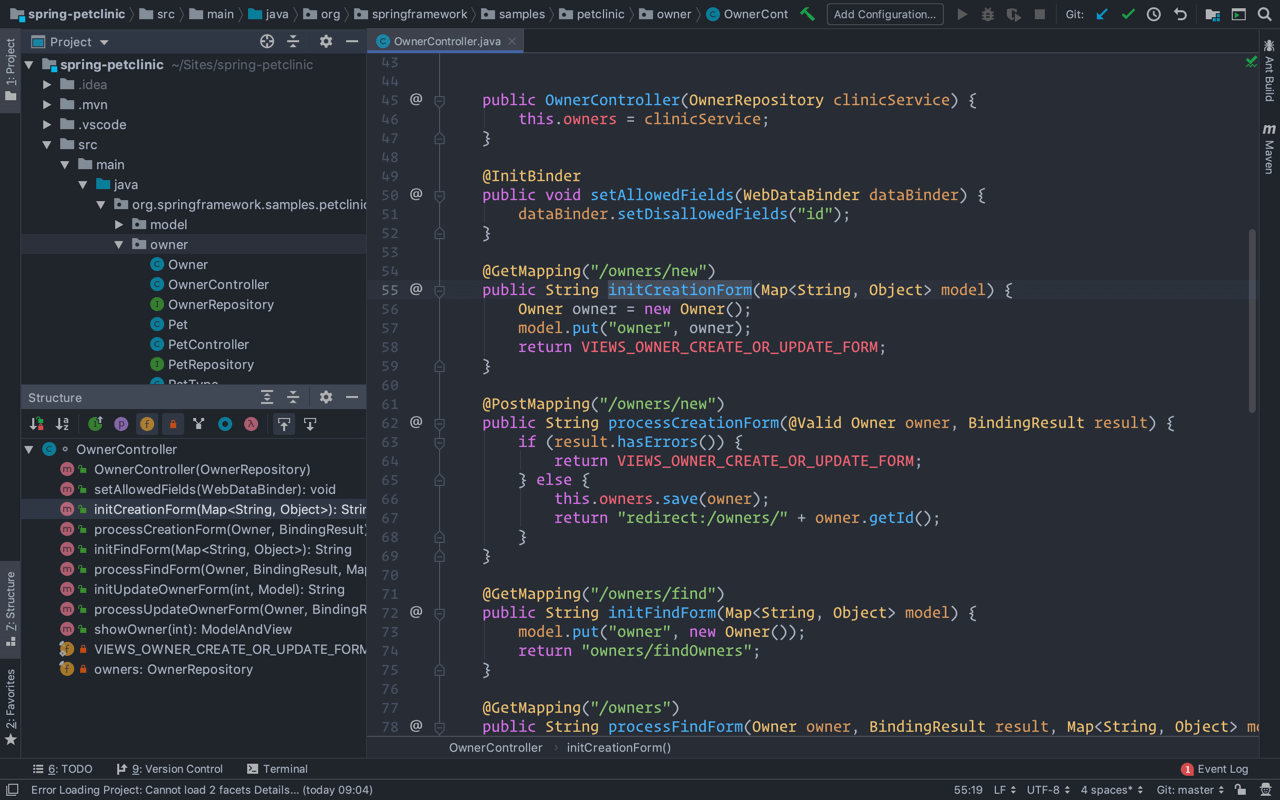
Task: Start debugging with the bug icon
Action: 987,14
